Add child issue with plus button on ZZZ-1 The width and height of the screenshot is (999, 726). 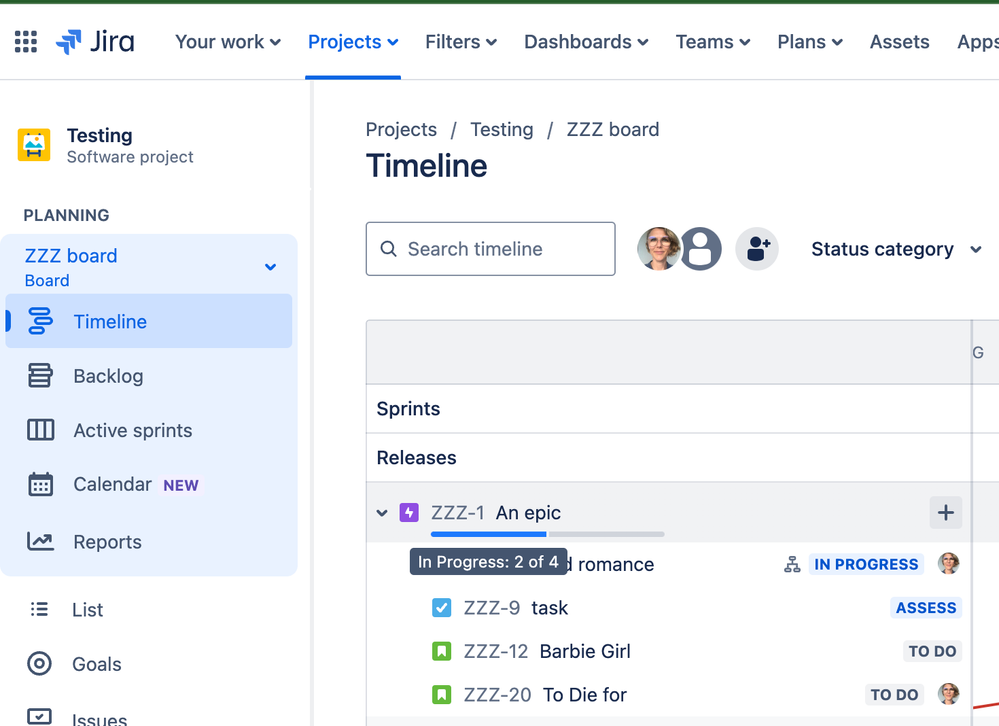pos(945,513)
